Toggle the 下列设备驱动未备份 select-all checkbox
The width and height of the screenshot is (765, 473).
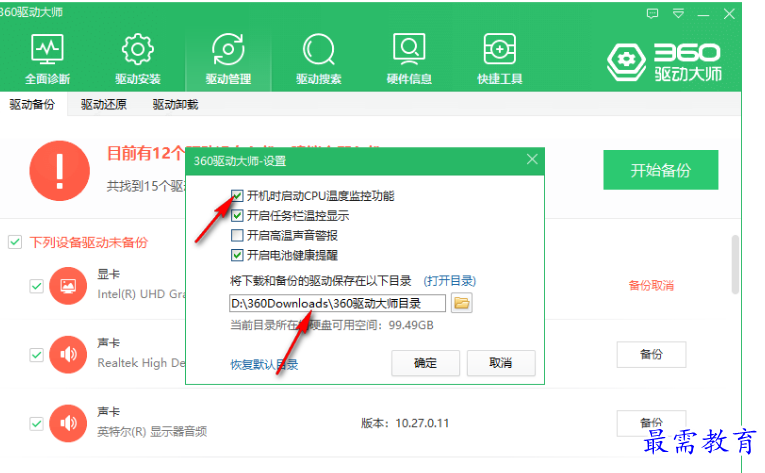click(15, 242)
